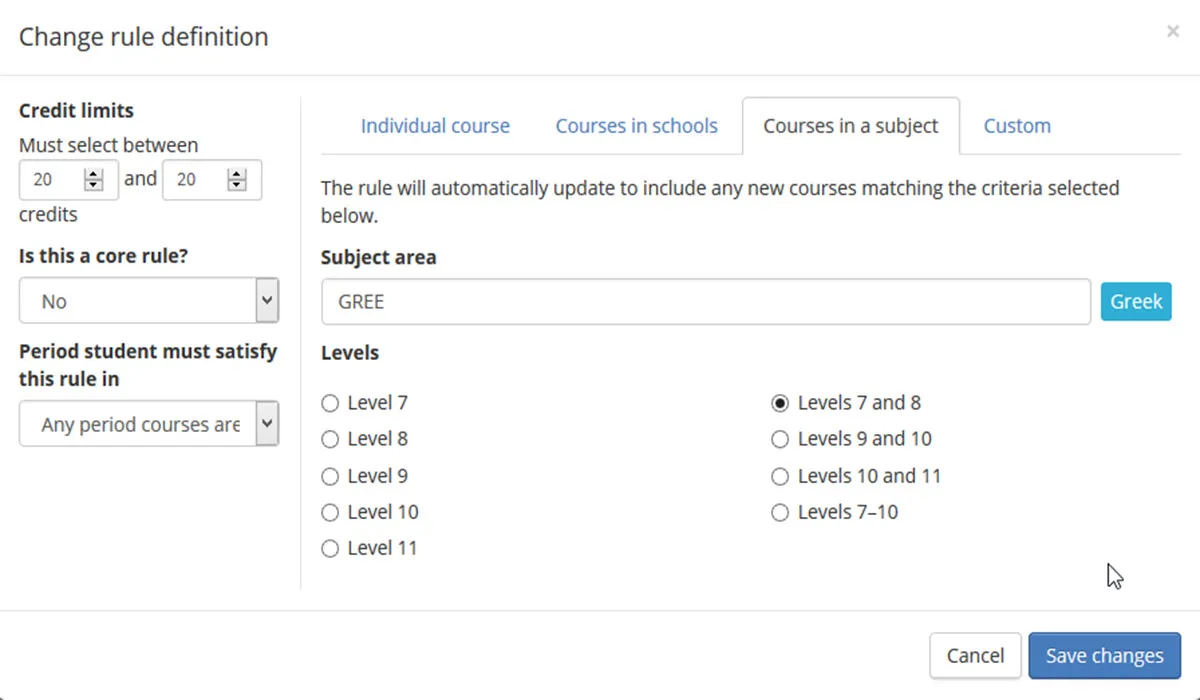Increase the maximum credits spinner up arrow
This screenshot has width=1200, height=700.
click(x=237, y=175)
